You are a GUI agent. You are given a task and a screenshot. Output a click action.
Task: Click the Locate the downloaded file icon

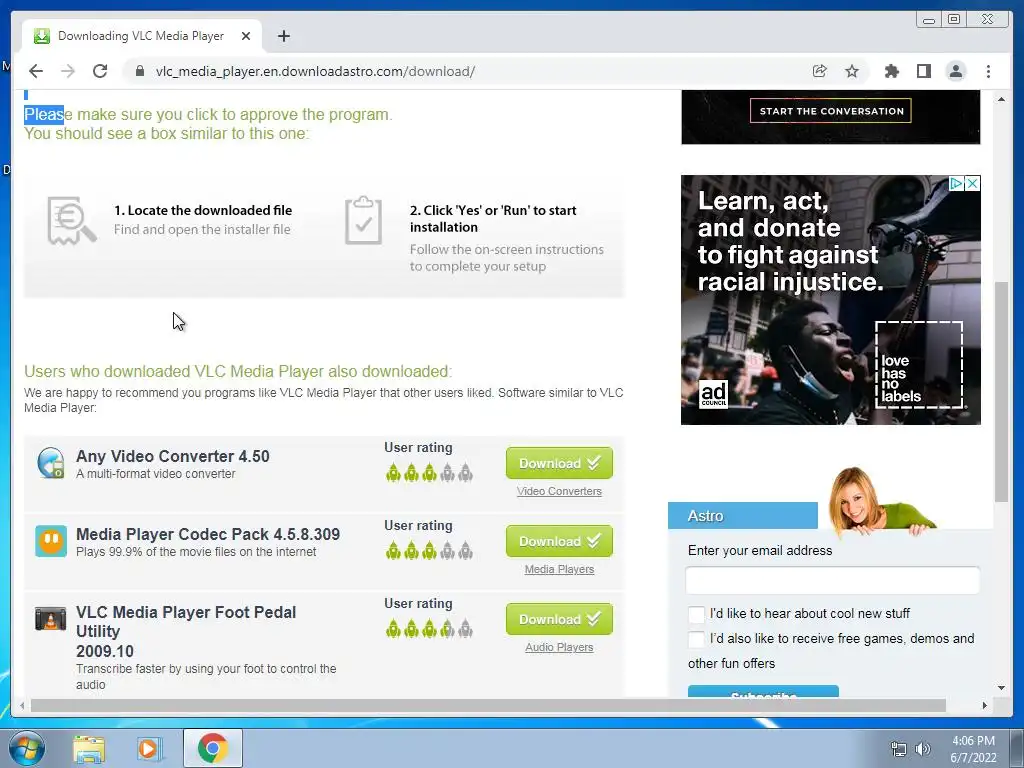click(x=72, y=221)
